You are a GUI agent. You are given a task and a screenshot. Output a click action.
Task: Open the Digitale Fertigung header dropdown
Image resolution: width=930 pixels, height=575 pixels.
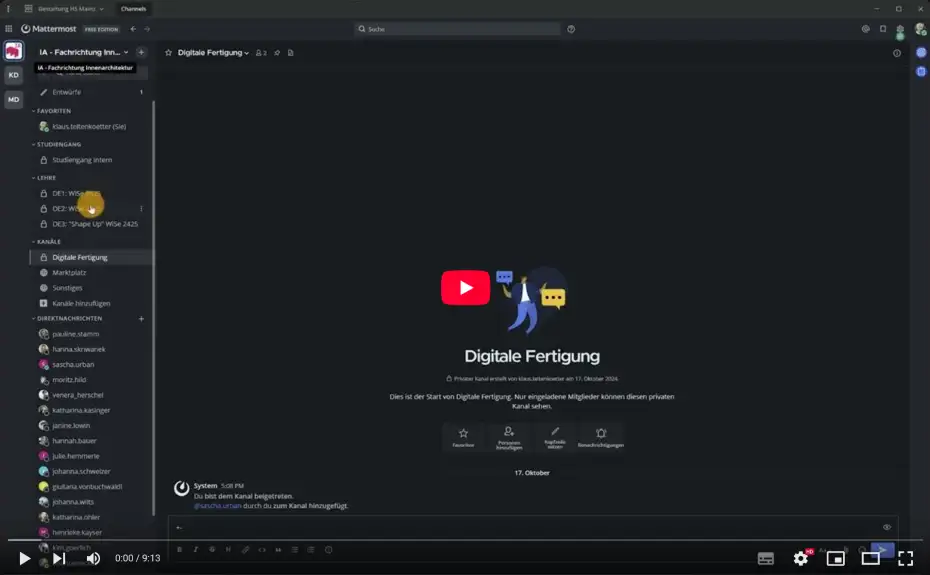coord(213,53)
